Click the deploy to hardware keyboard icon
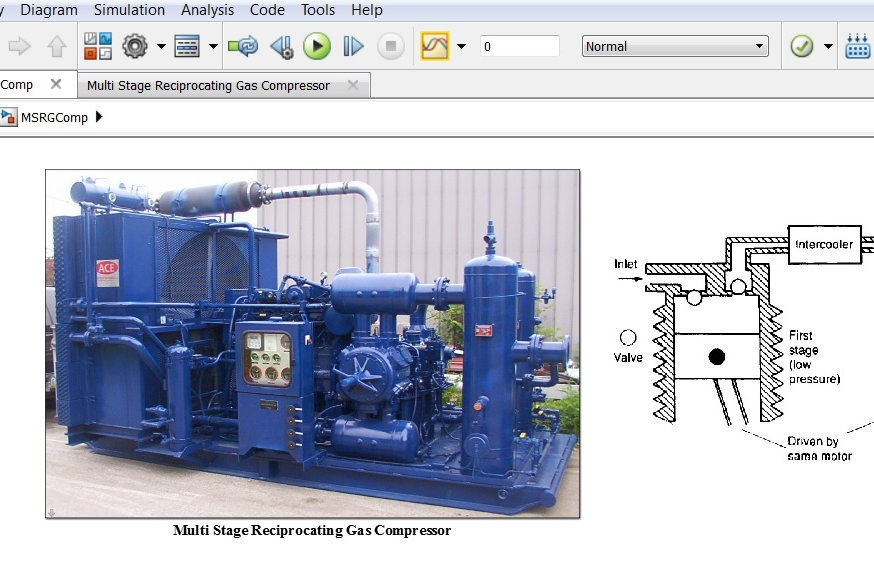Viewport: 874px width, 583px height. (857, 46)
